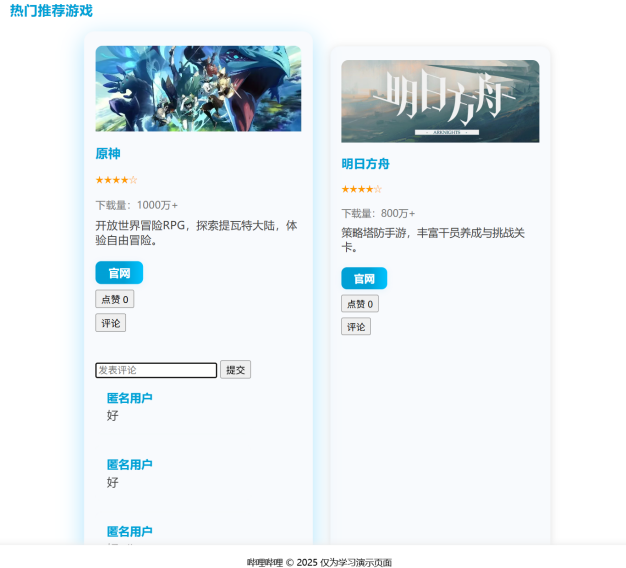Image resolution: width=626 pixels, height=568 pixels.
Task: Click the empty fifth star of 原神 rating
Action: tap(133, 180)
